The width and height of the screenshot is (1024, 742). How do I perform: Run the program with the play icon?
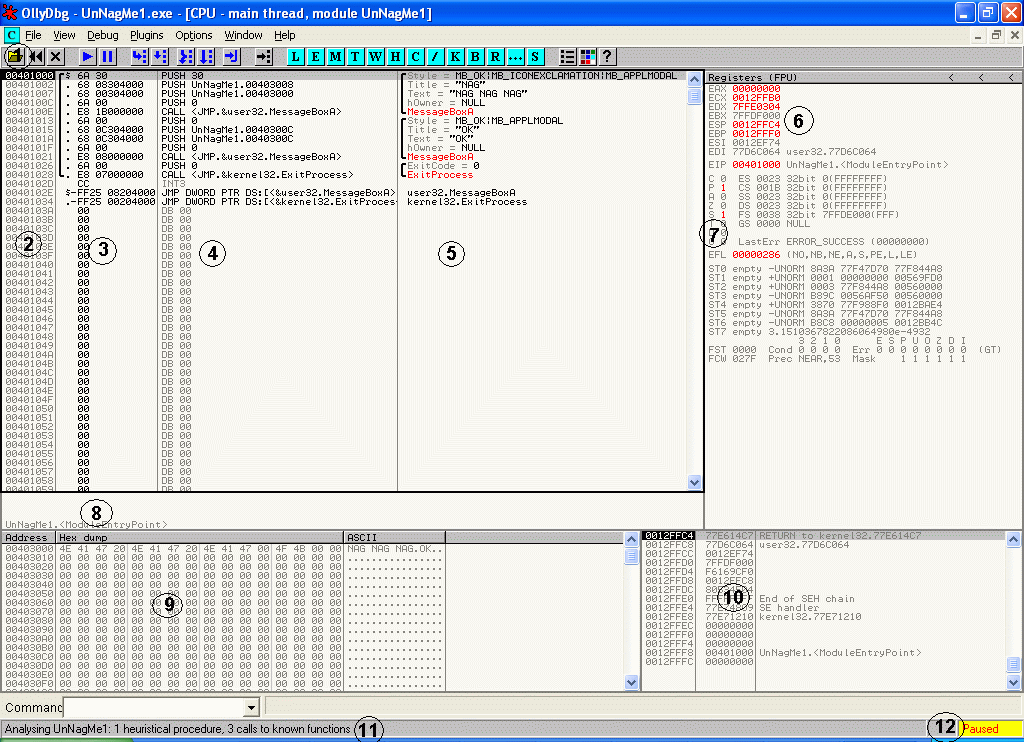pyautogui.click(x=88, y=57)
